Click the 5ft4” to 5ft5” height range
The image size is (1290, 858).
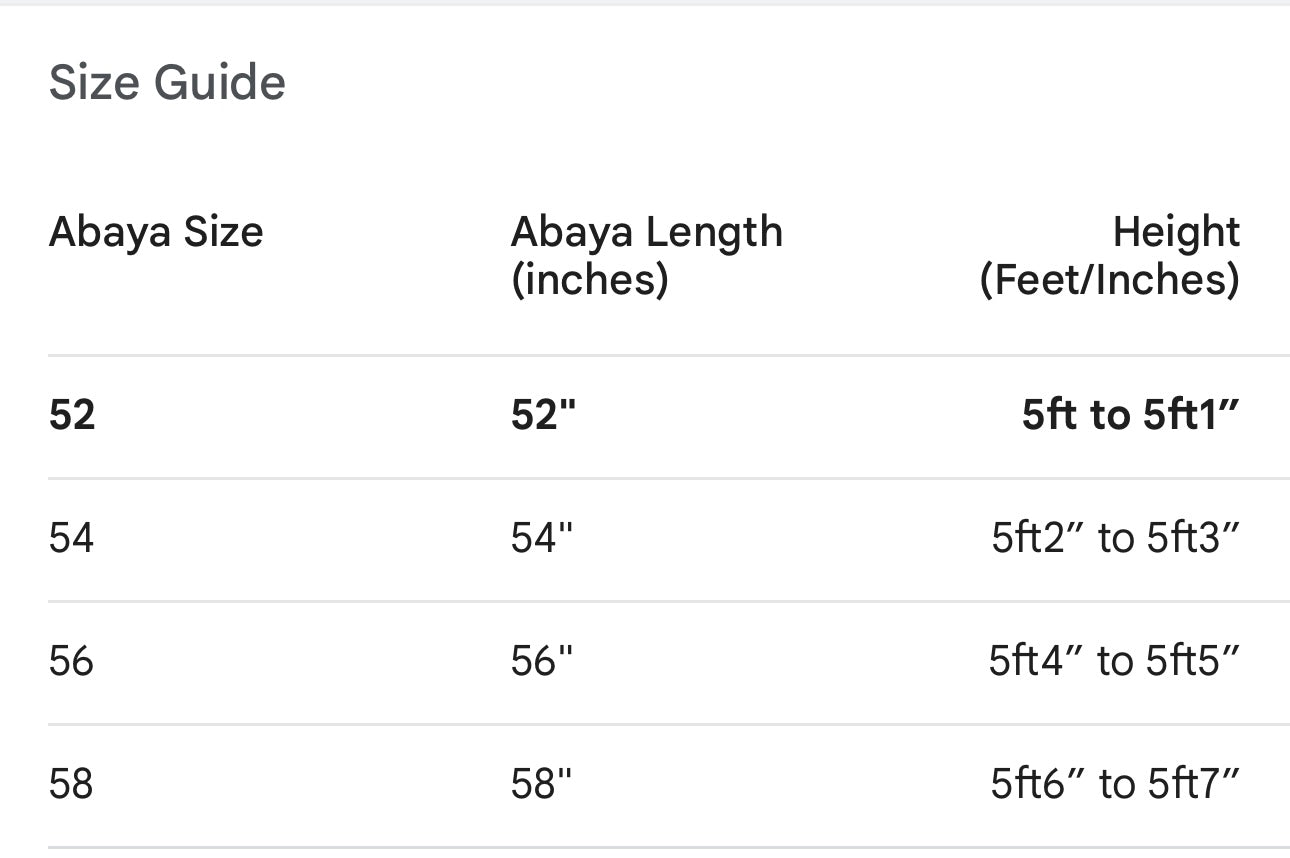click(x=1114, y=661)
